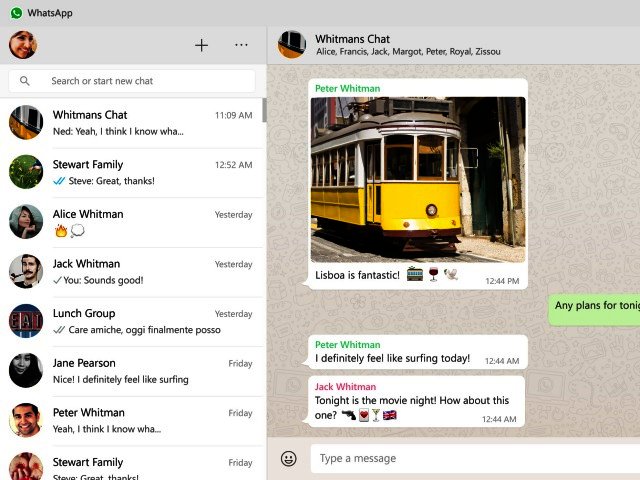Open the Lunch Group chat
Image resolution: width=640 pixels, height=480 pixels.
(x=133, y=322)
